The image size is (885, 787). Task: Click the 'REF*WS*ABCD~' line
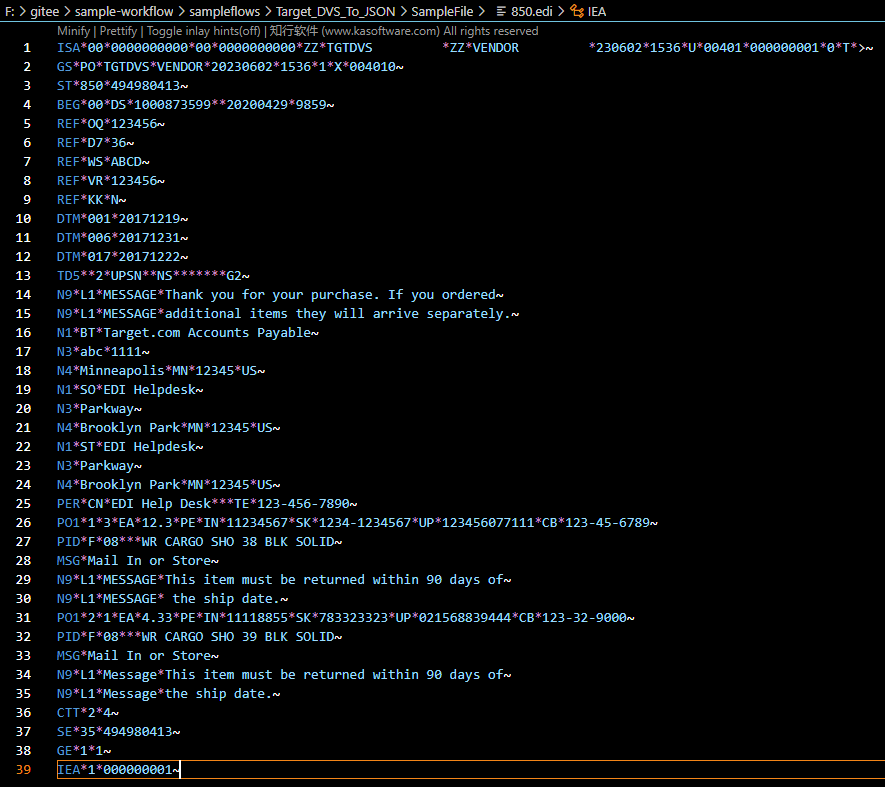(x=103, y=162)
